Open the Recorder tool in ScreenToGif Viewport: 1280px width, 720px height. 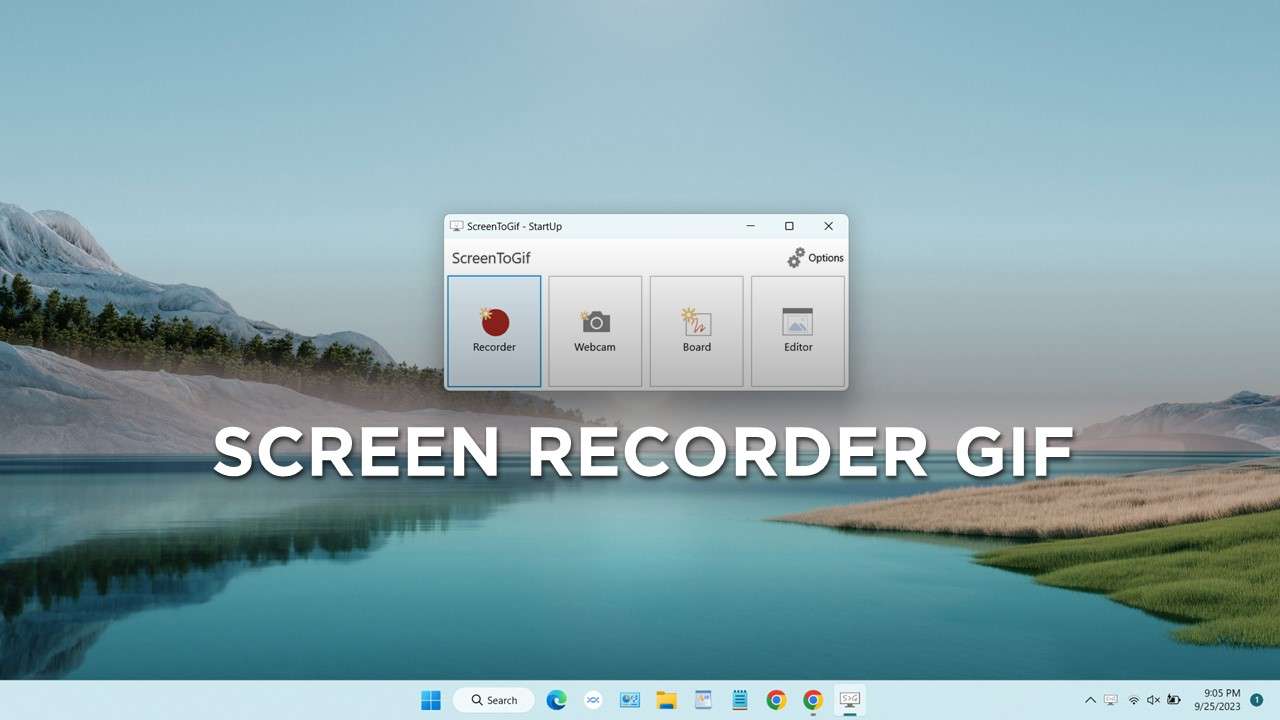tap(494, 331)
